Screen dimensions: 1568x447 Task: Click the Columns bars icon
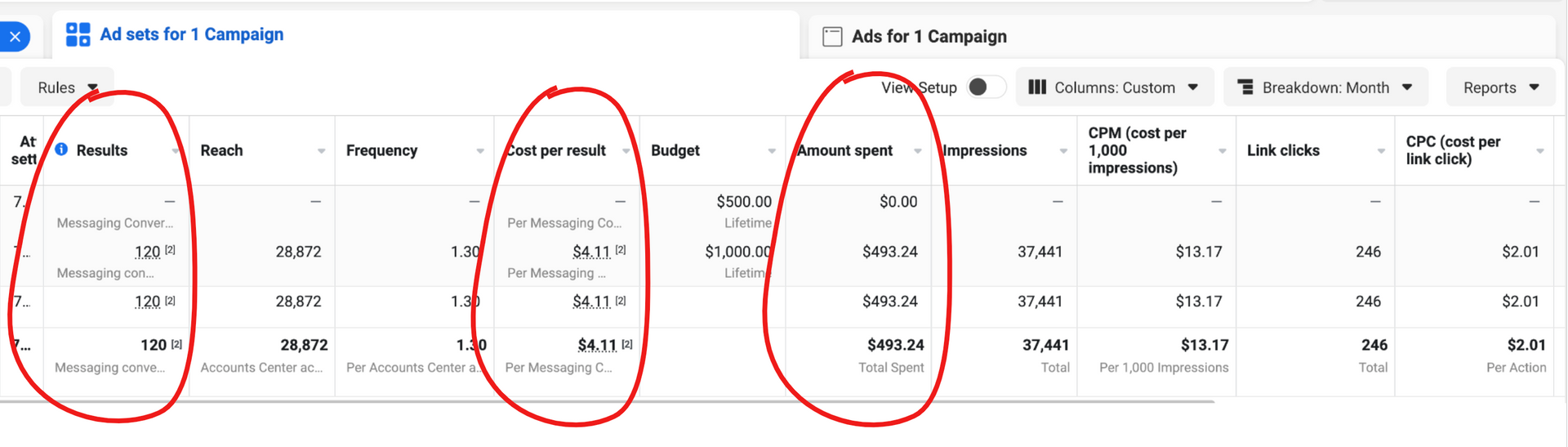coord(1037,87)
